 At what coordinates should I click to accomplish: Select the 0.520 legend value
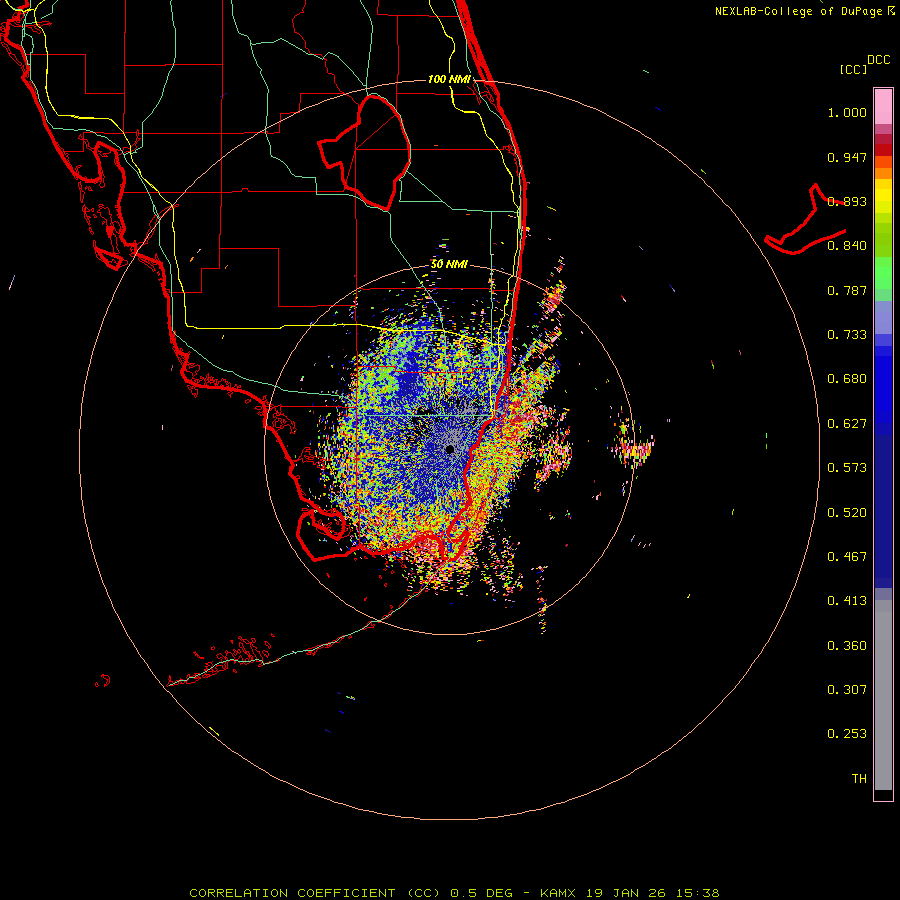847,513
